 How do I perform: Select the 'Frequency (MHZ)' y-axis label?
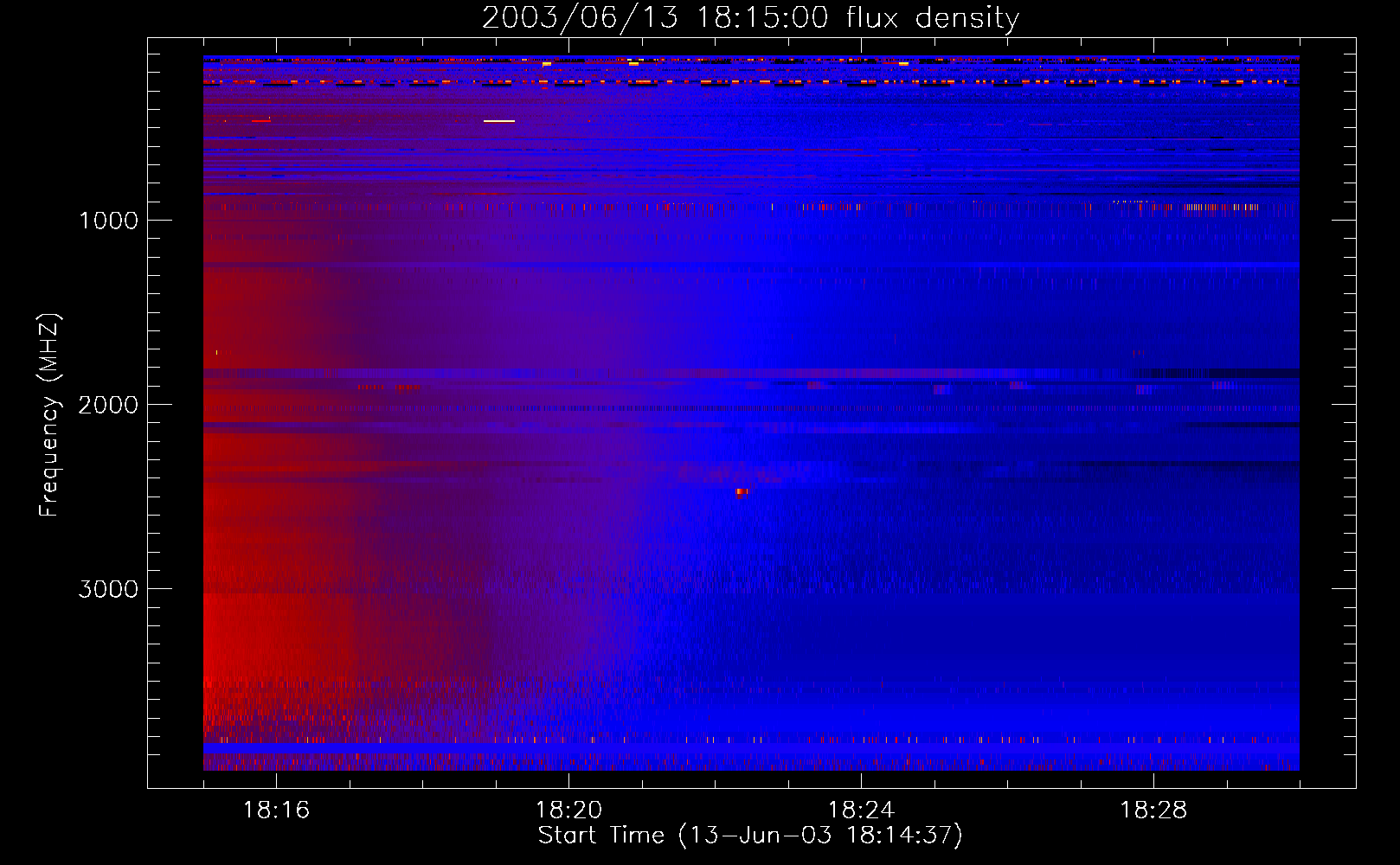coord(49,415)
